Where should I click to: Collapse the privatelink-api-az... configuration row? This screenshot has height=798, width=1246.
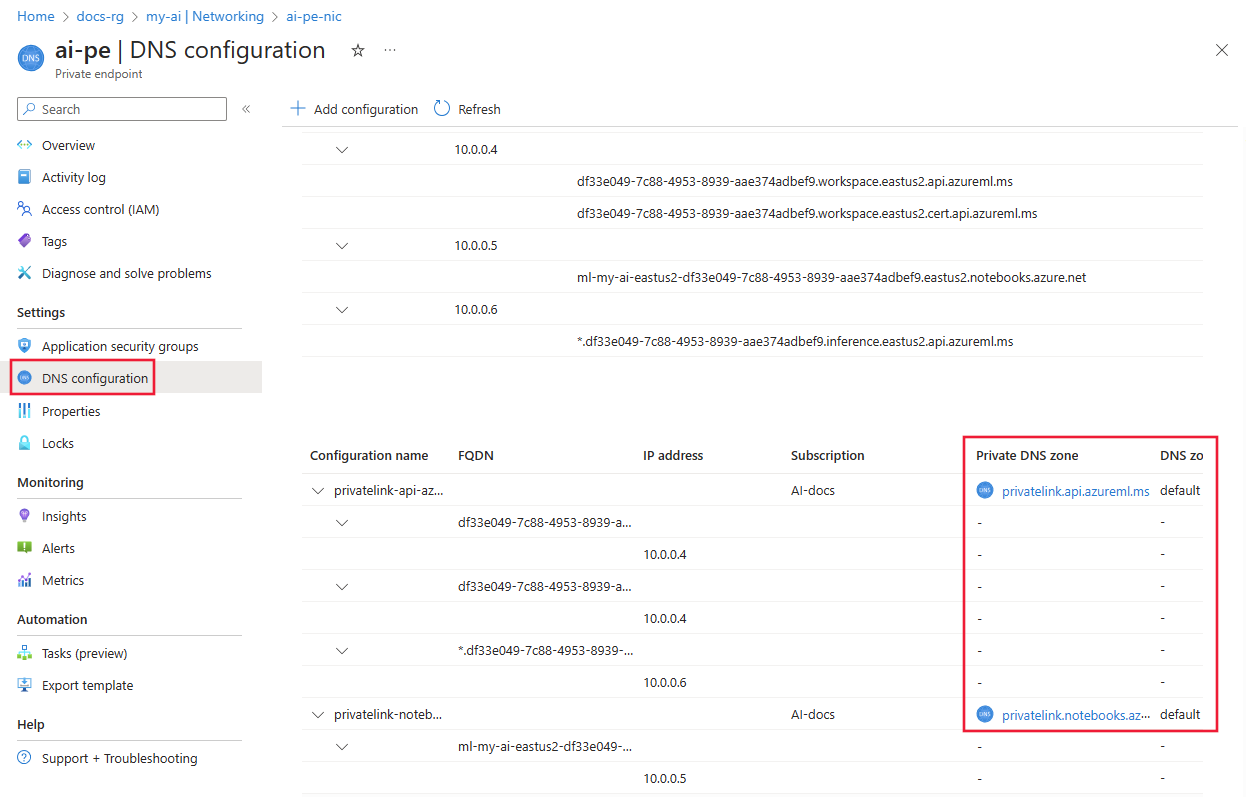(318, 491)
